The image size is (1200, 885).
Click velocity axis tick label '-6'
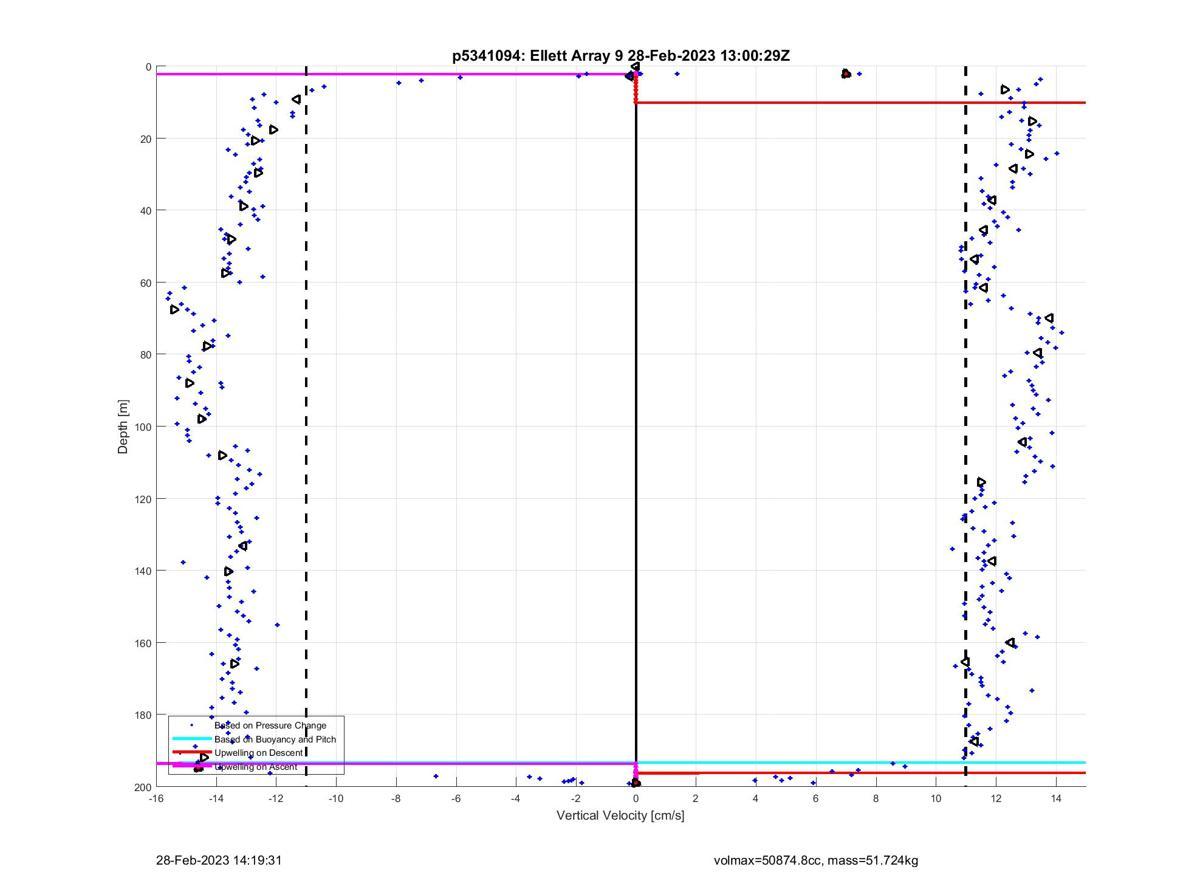(456, 798)
